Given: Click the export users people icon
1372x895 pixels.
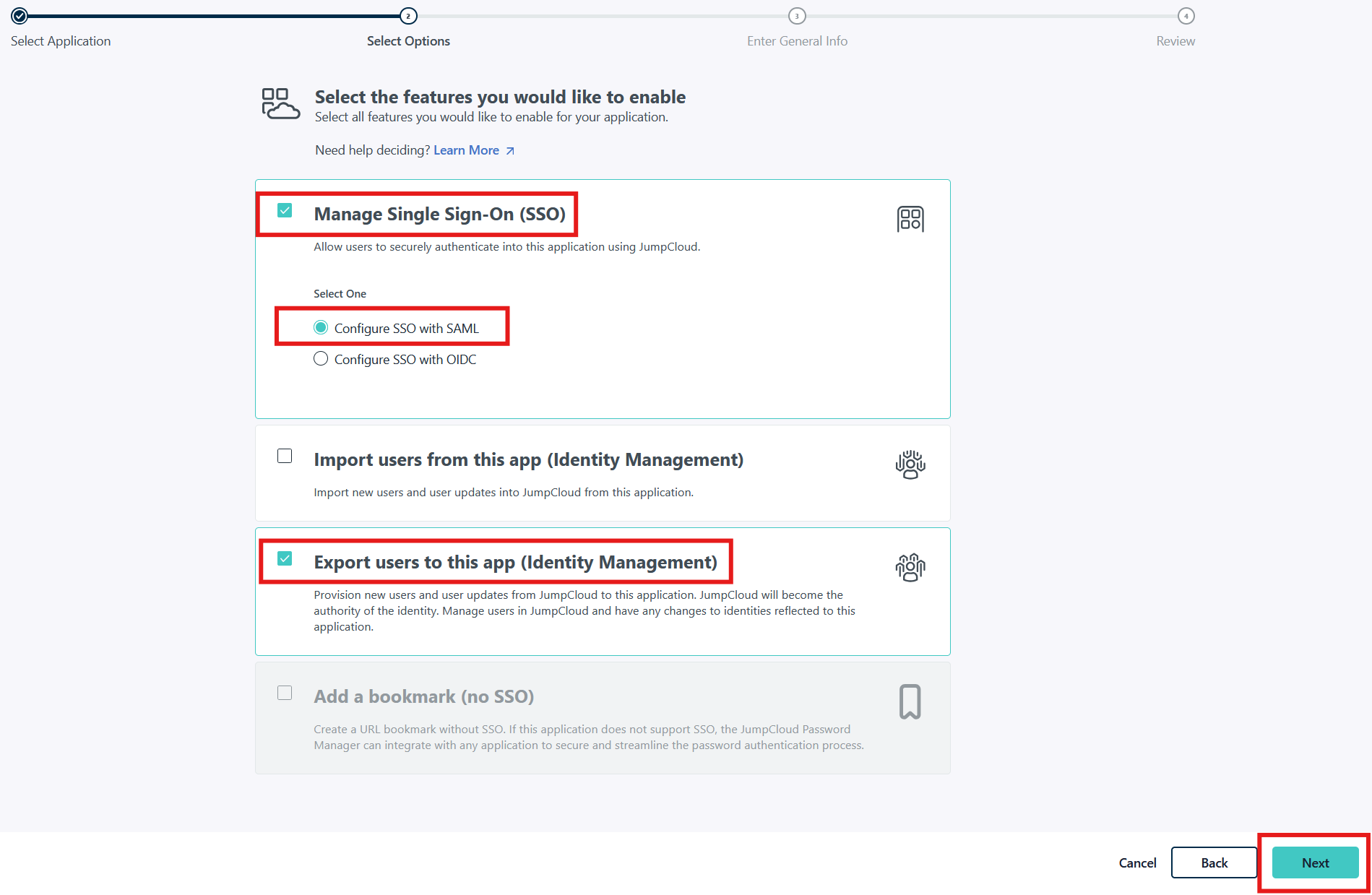Looking at the screenshot, I should coord(910,567).
